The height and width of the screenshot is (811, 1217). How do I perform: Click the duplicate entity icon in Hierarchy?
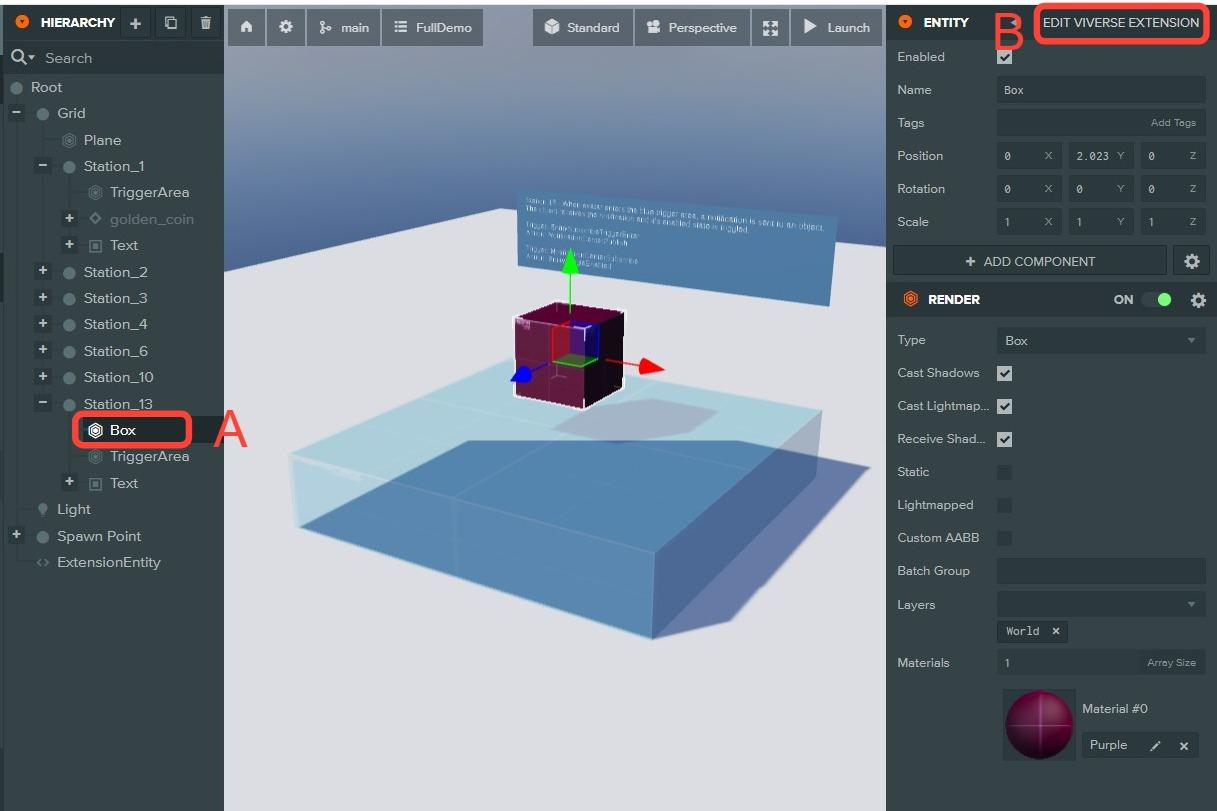pos(171,23)
